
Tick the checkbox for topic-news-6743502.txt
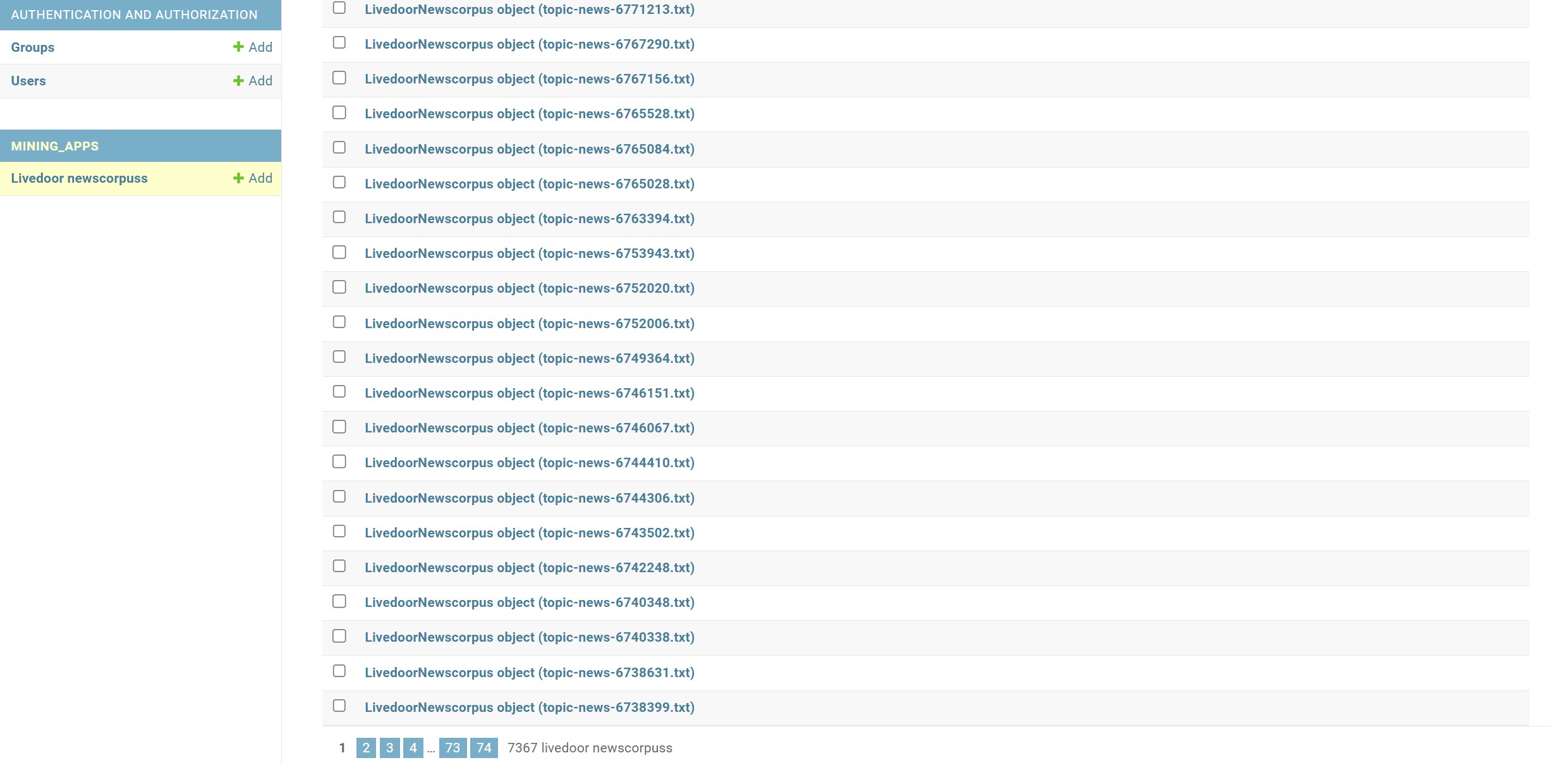pyautogui.click(x=339, y=531)
